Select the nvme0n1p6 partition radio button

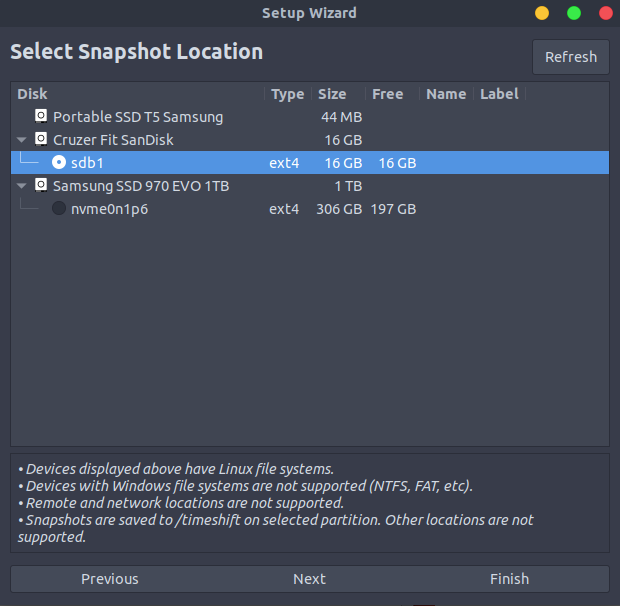point(59,209)
